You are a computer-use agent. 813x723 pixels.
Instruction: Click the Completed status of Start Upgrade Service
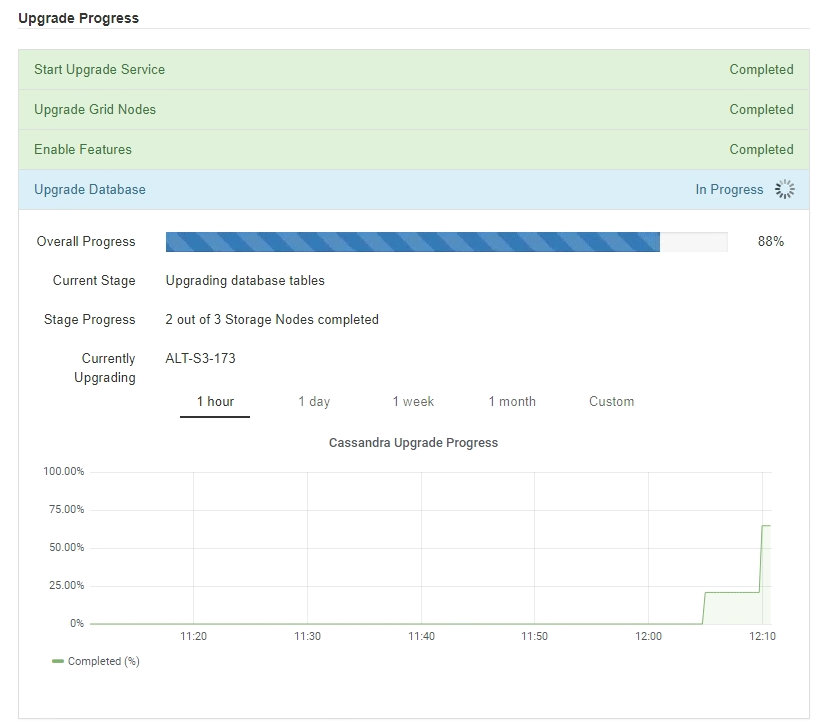(761, 70)
